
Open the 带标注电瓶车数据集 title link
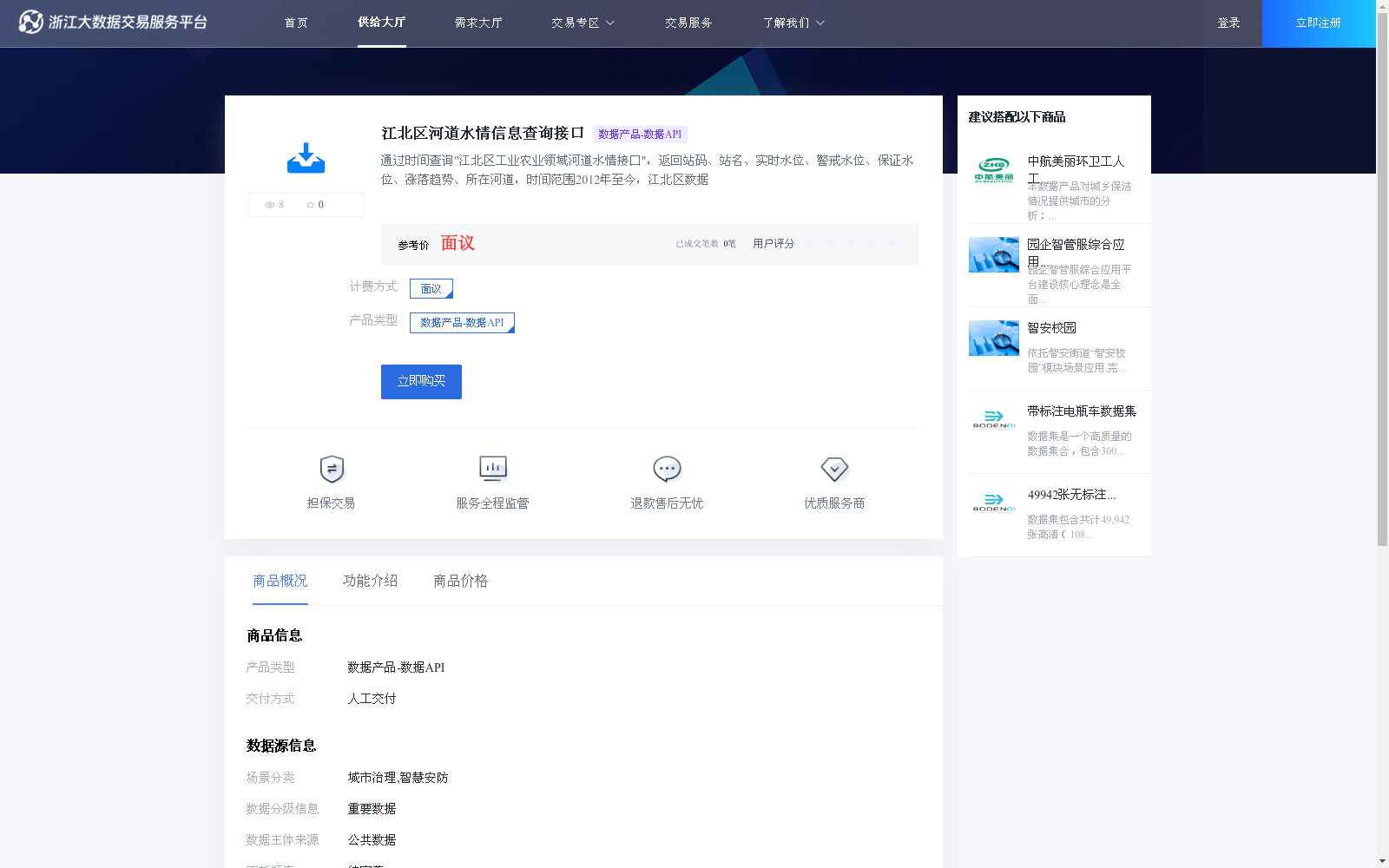pos(1082,411)
